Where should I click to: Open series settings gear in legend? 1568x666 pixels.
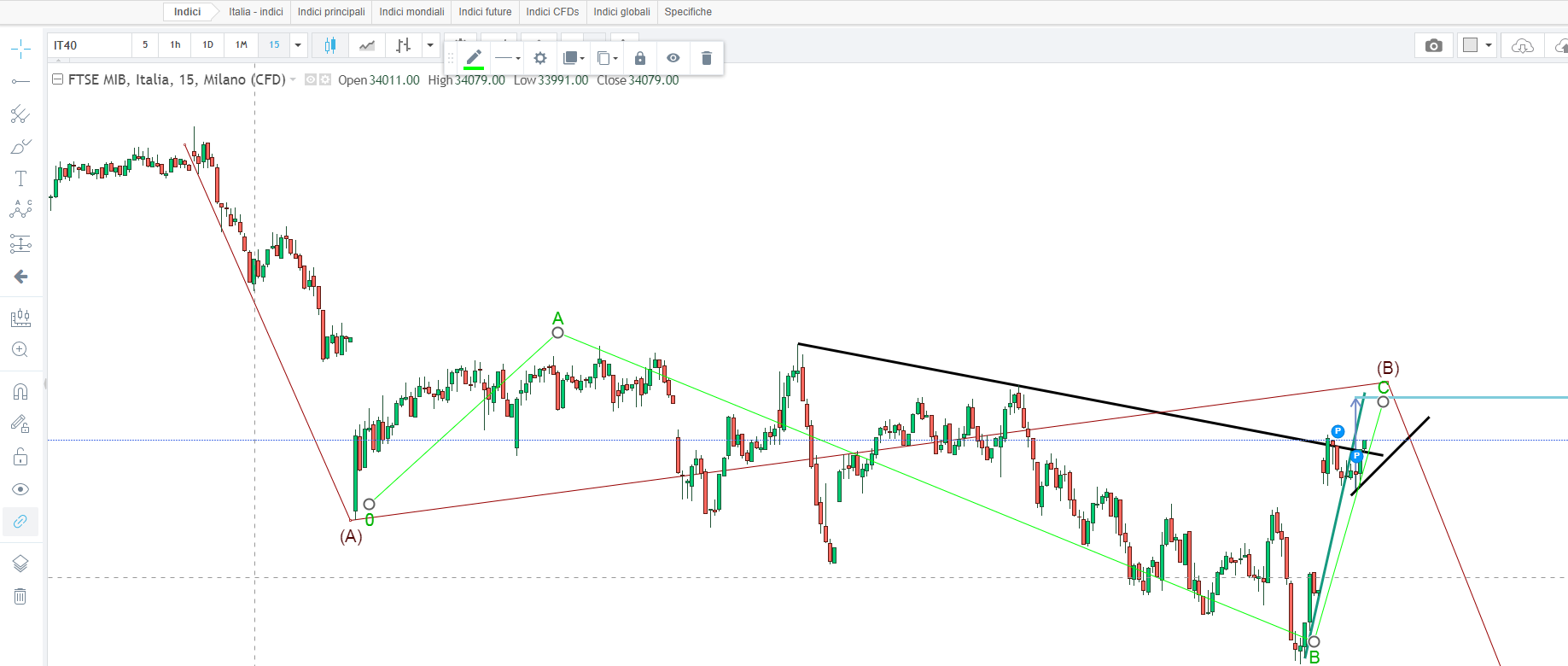325,79
